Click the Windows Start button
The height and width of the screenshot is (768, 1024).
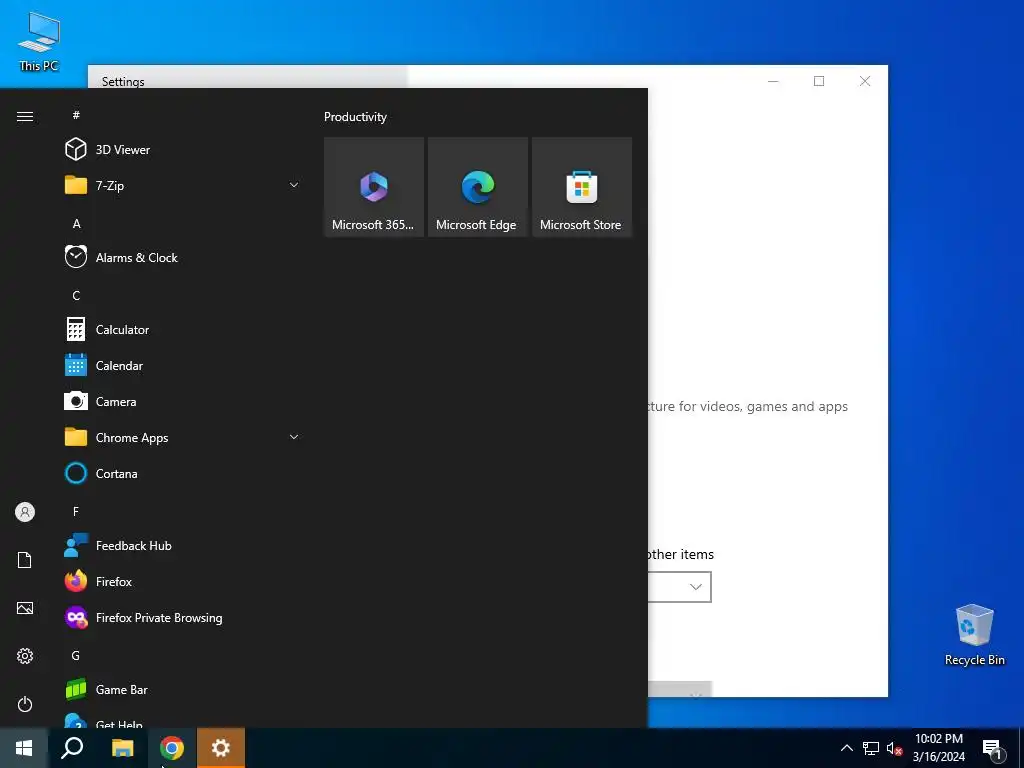tap(24, 748)
